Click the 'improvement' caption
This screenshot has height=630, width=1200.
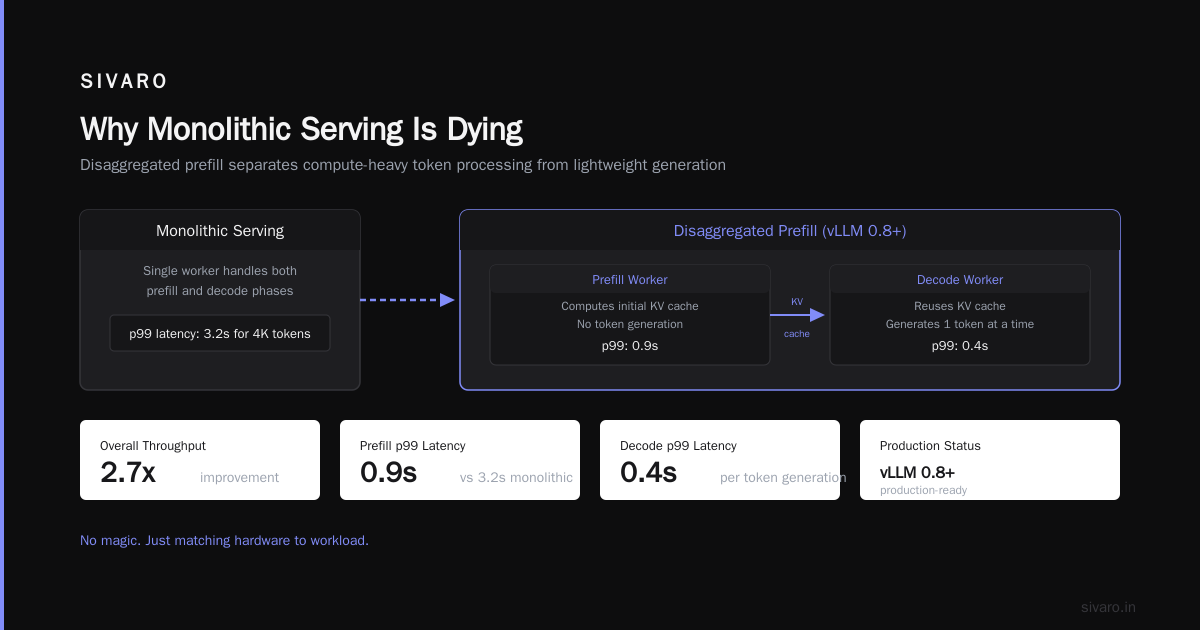click(239, 478)
